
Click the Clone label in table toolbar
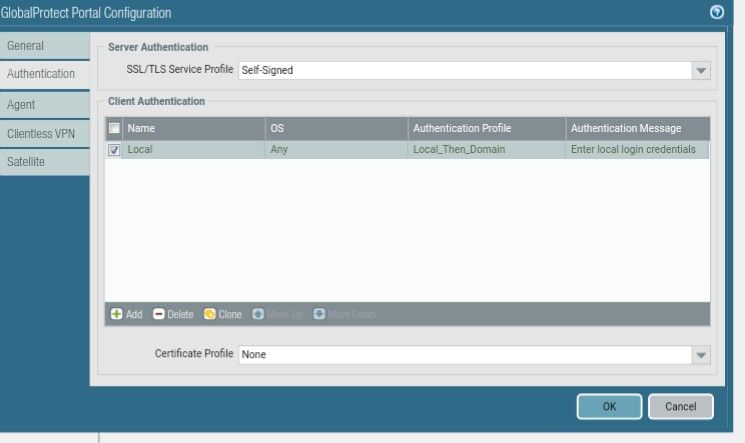pos(230,314)
